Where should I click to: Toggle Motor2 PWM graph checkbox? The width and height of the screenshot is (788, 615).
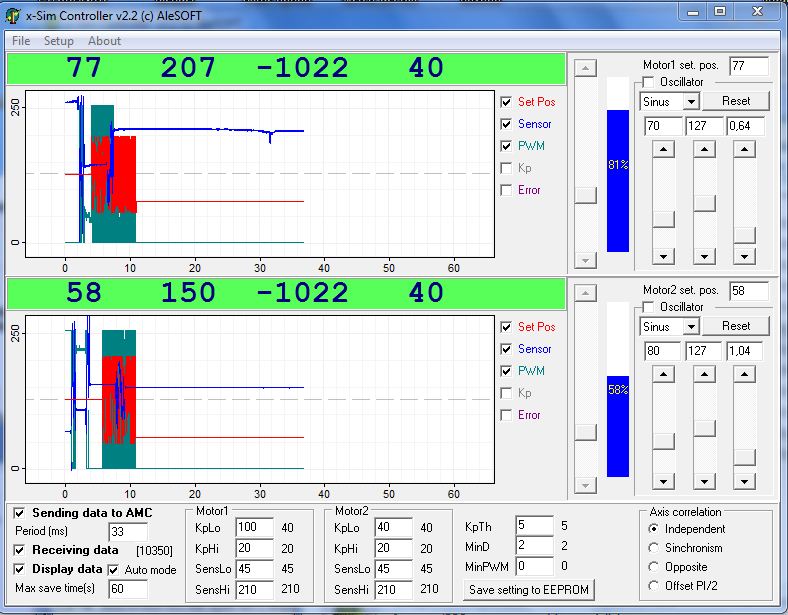click(x=506, y=371)
